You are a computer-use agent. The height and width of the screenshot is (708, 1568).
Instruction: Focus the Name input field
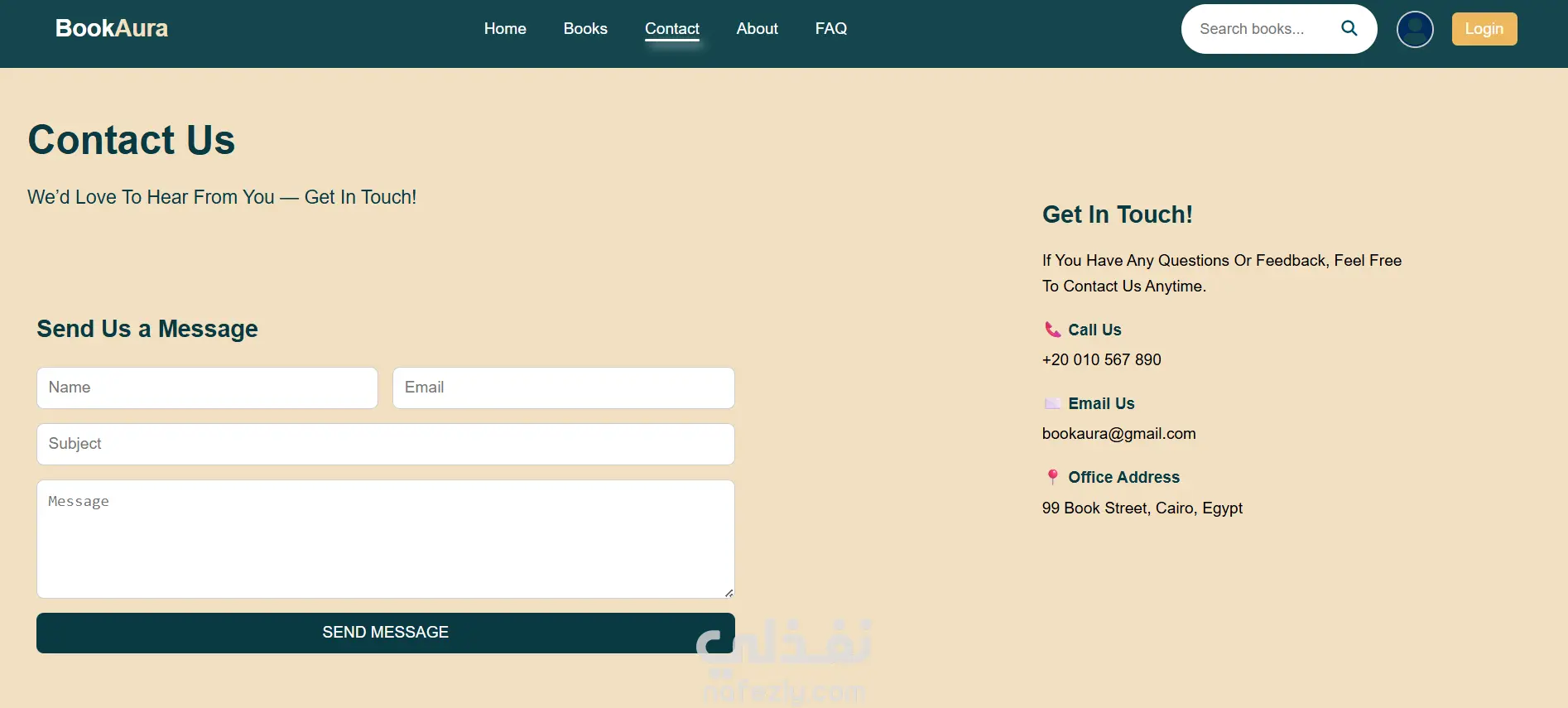click(207, 388)
